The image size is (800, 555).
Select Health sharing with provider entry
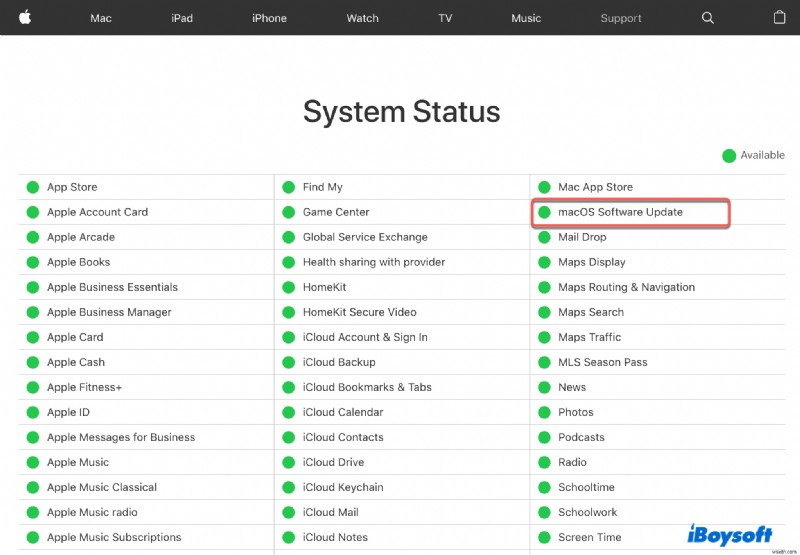pyautogui.click(x=374, y=262)
